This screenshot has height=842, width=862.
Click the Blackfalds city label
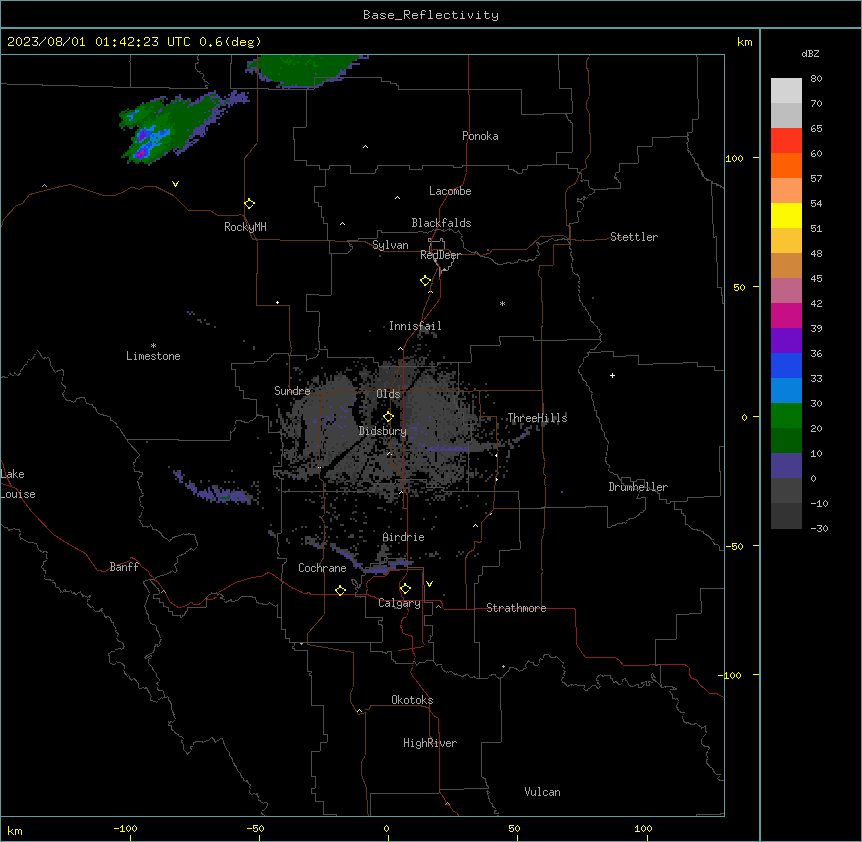click(441, 223)
